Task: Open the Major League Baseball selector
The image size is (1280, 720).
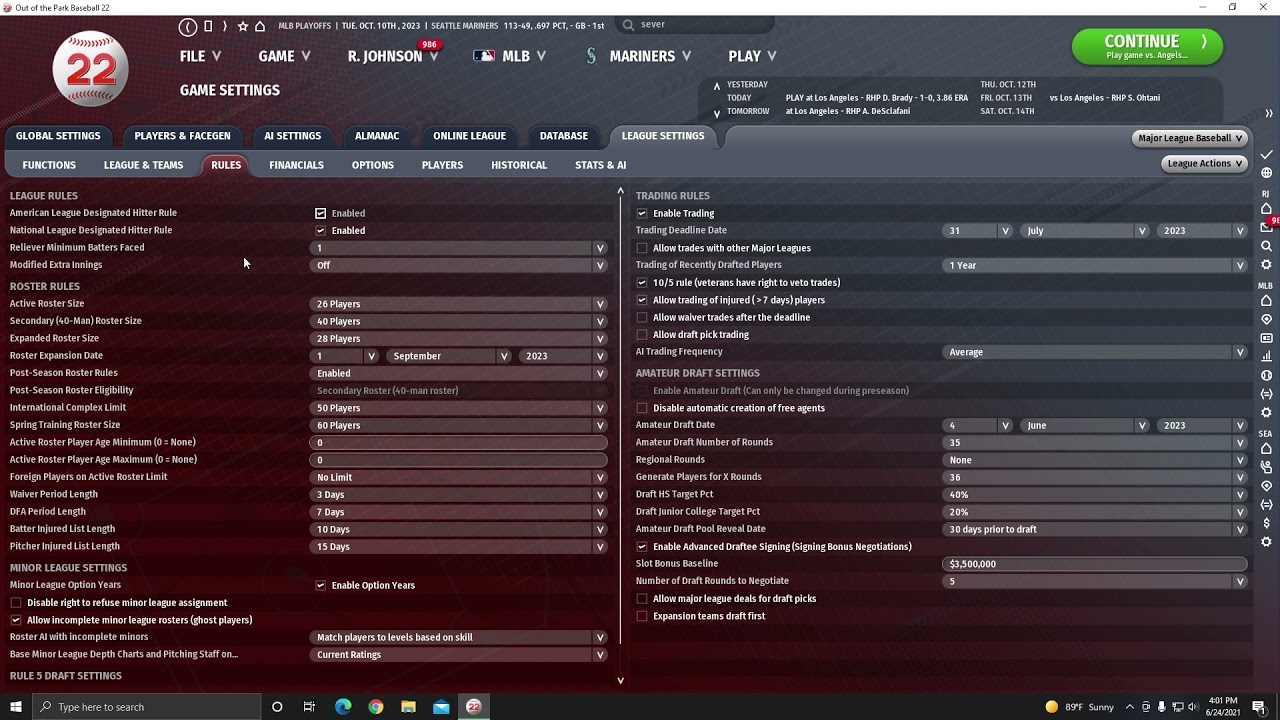Action: pos(1190,138)
